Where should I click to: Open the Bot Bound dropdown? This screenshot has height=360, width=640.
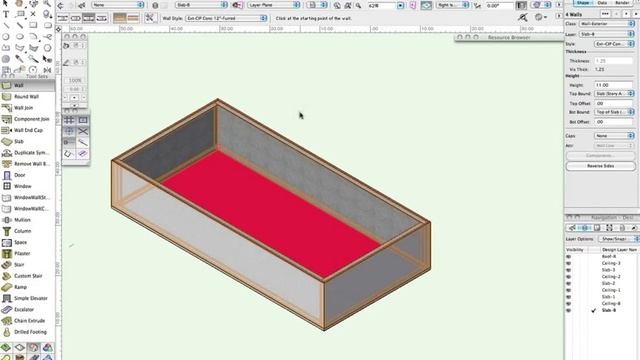614,112
